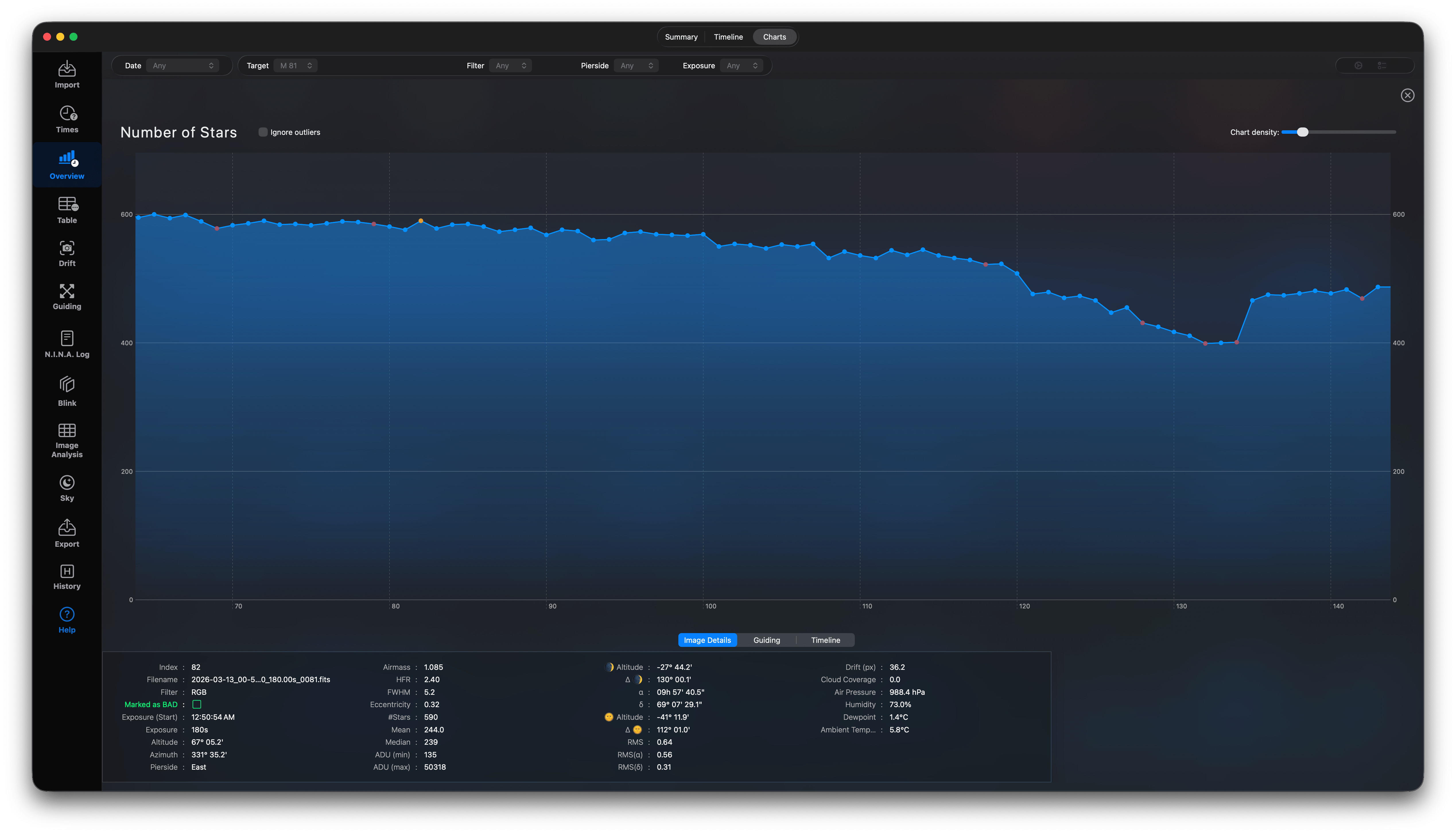
Task: Toggle the Marked as BAD checkbox
Action: click(x=196, y=705)
